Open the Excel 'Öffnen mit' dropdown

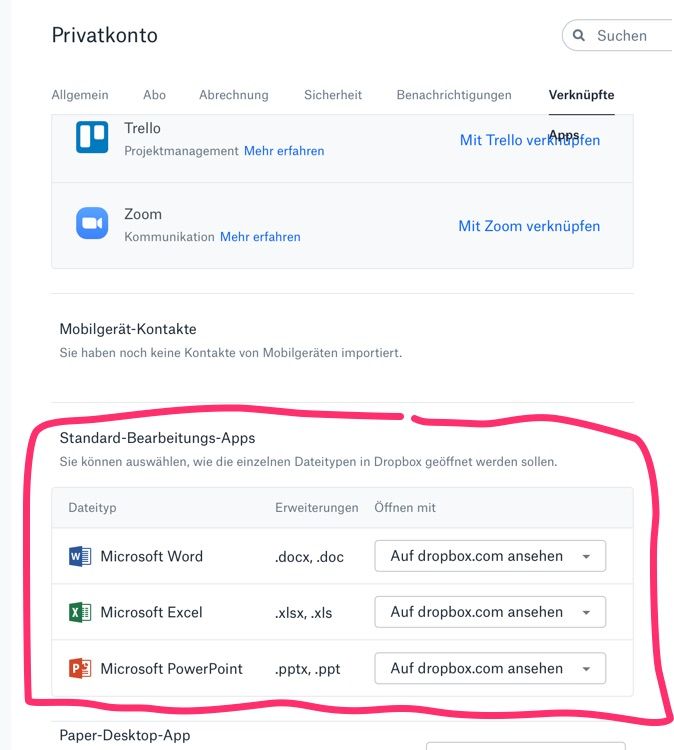490,612
